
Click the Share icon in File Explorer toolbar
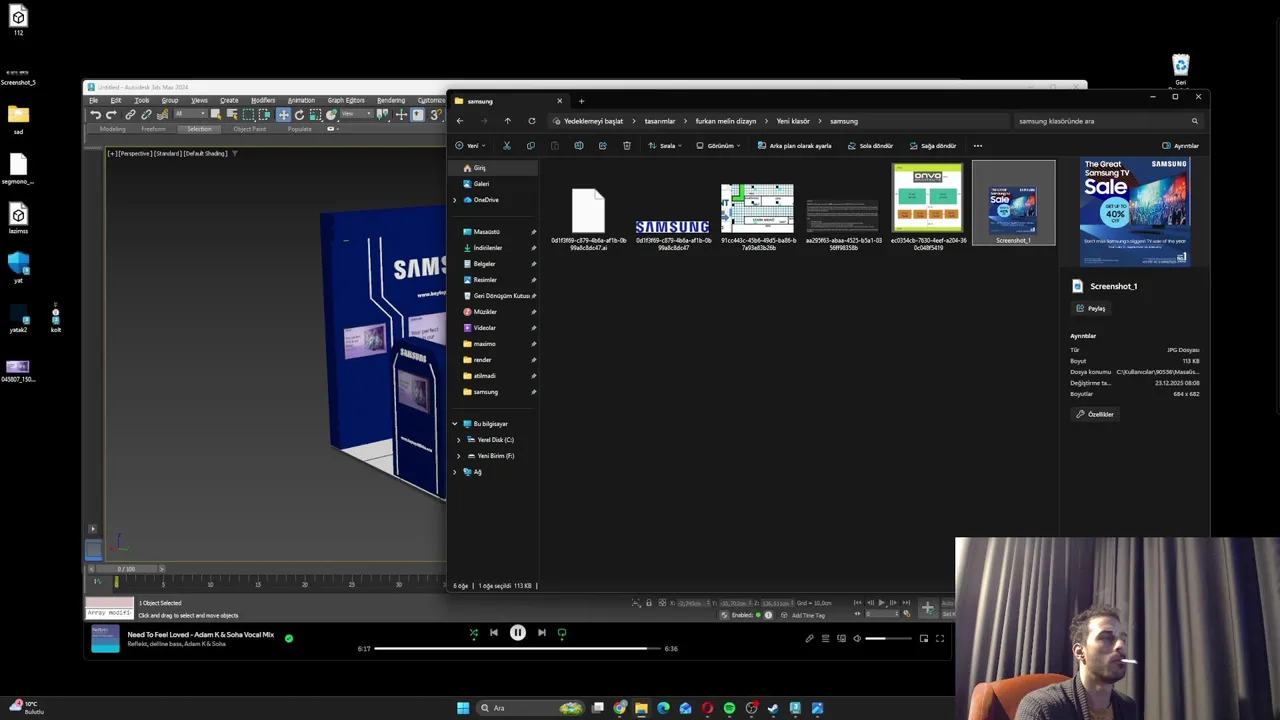pyautogui.click(x=603, y=146)
